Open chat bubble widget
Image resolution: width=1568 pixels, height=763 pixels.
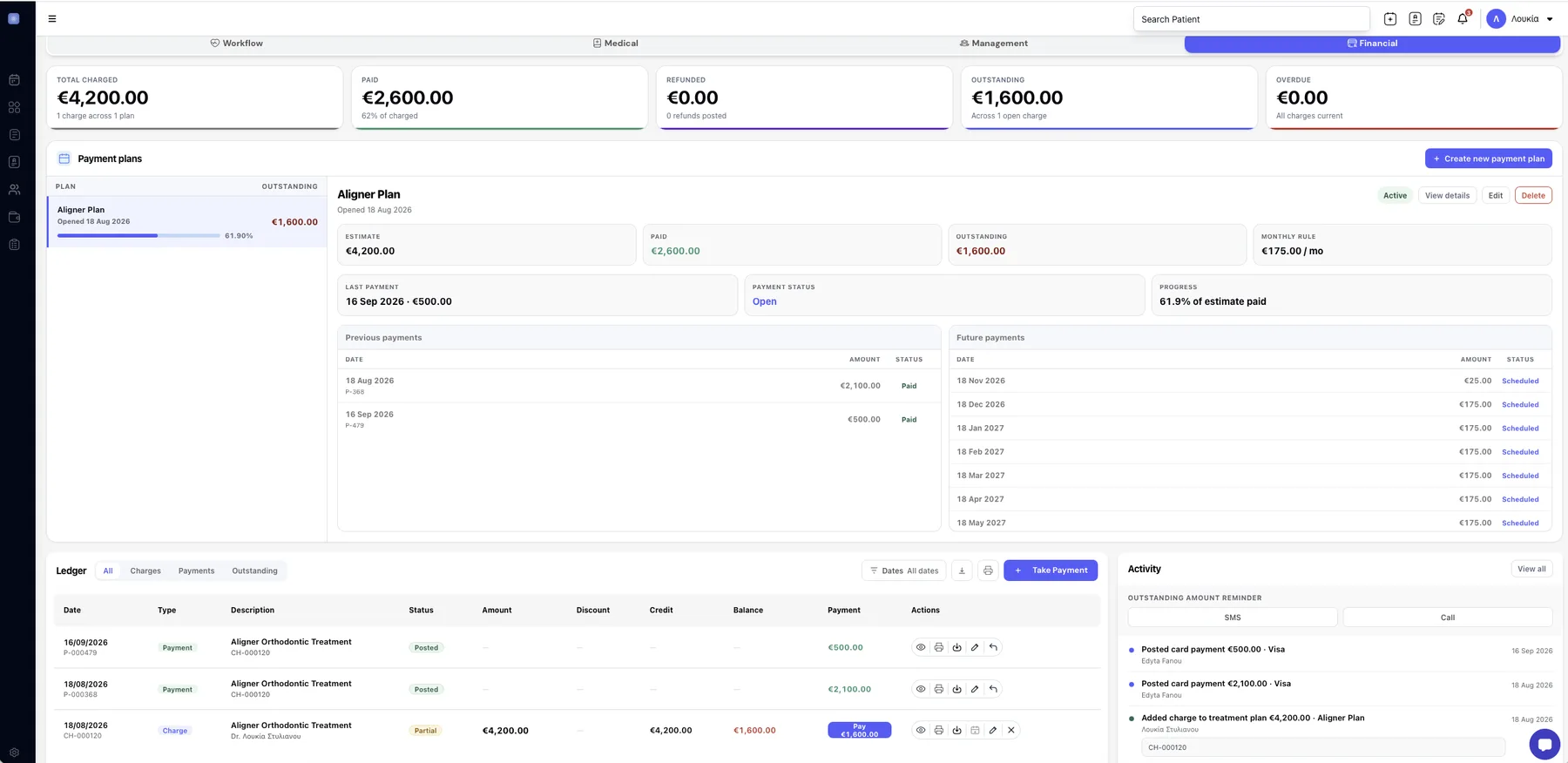click(1544, 744)
